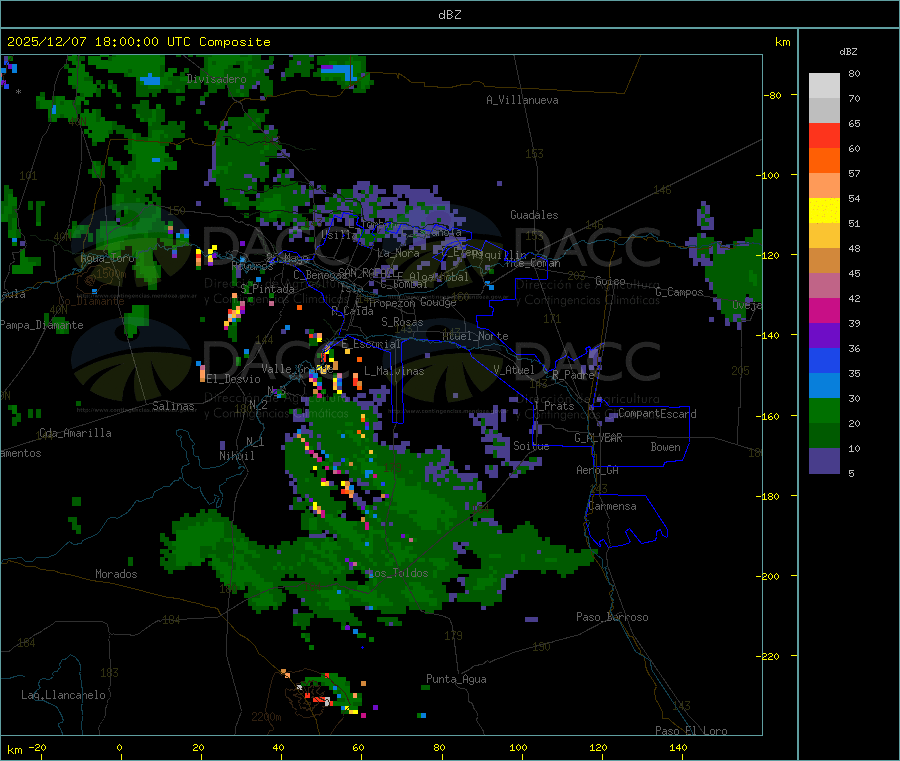Click the Cda_Amarilla label
The height and width of the screenshot is (761, 900).
tap(75, 433)
